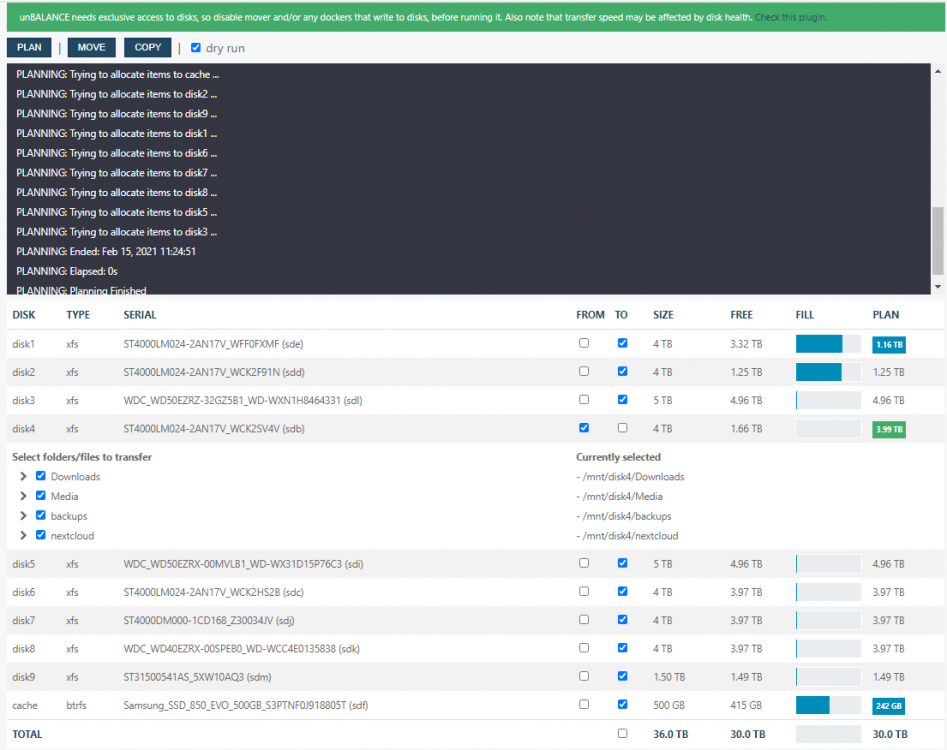
Task: Uncheck the Downloads folder checkbox
Action: point(40,476)
